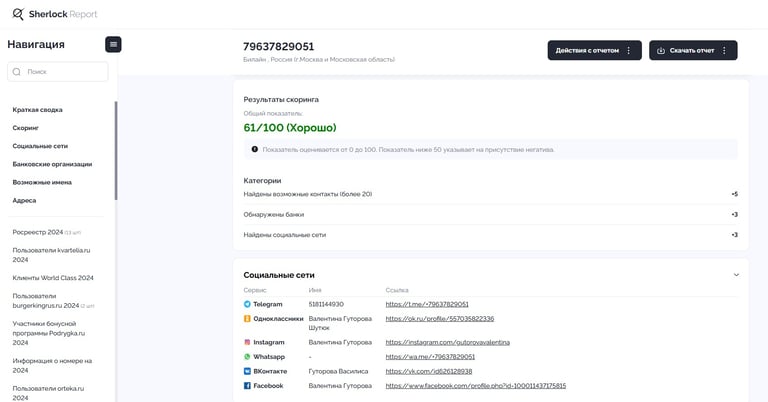Click the search magnifier icon in sidebar
This screenshot has height=402, width=768.
[17, 71]
